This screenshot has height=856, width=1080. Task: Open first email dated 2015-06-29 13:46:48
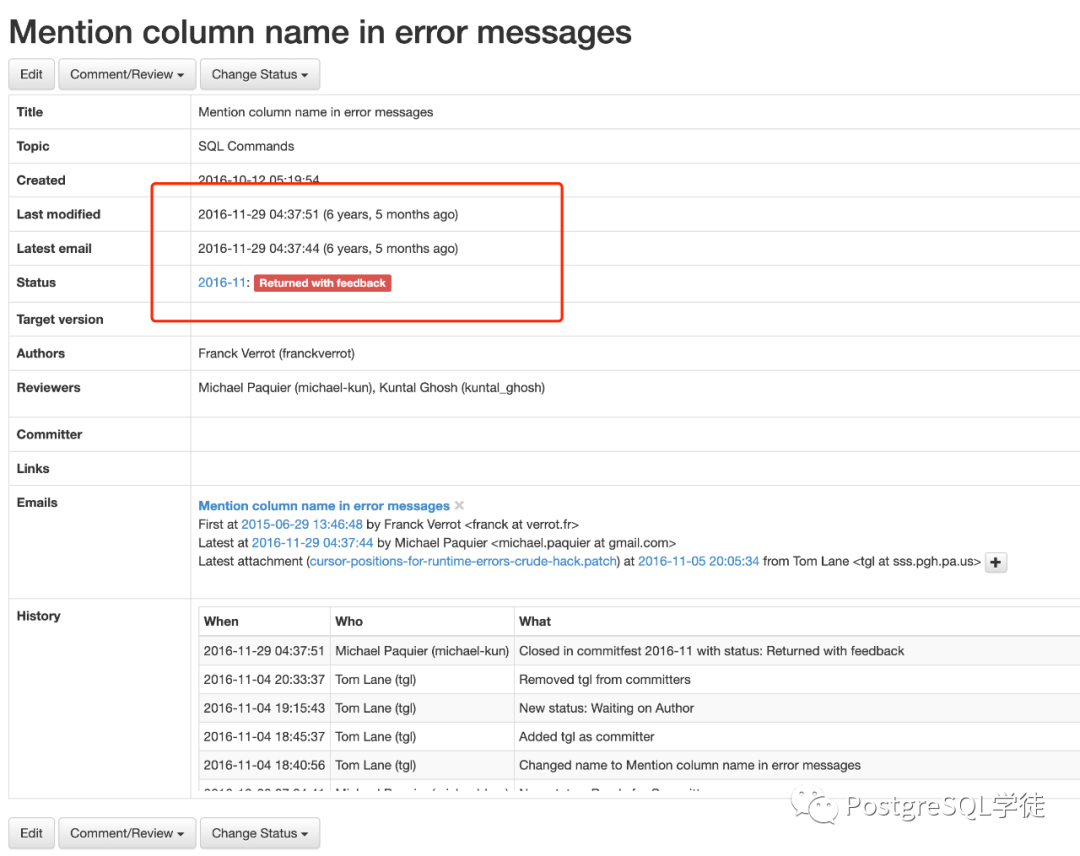302,525
